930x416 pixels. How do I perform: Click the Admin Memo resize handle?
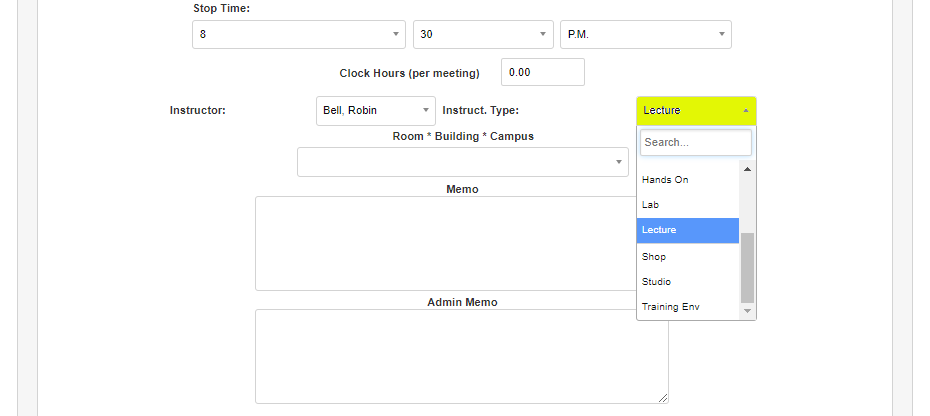point(664,399)
